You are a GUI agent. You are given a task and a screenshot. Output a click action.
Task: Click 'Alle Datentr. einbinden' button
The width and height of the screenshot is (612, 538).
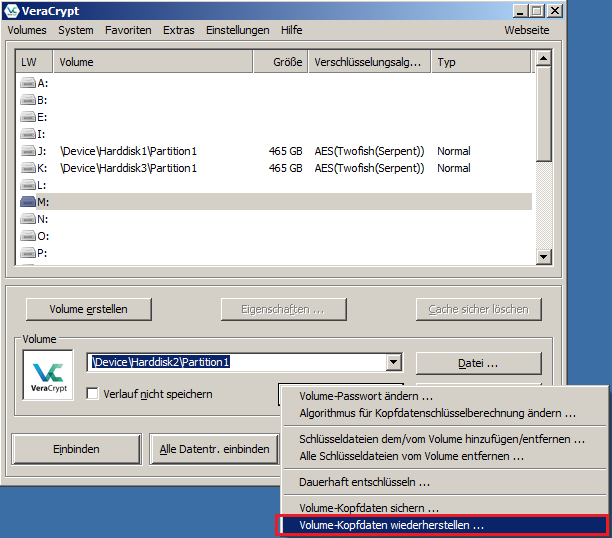coord(214,449)
